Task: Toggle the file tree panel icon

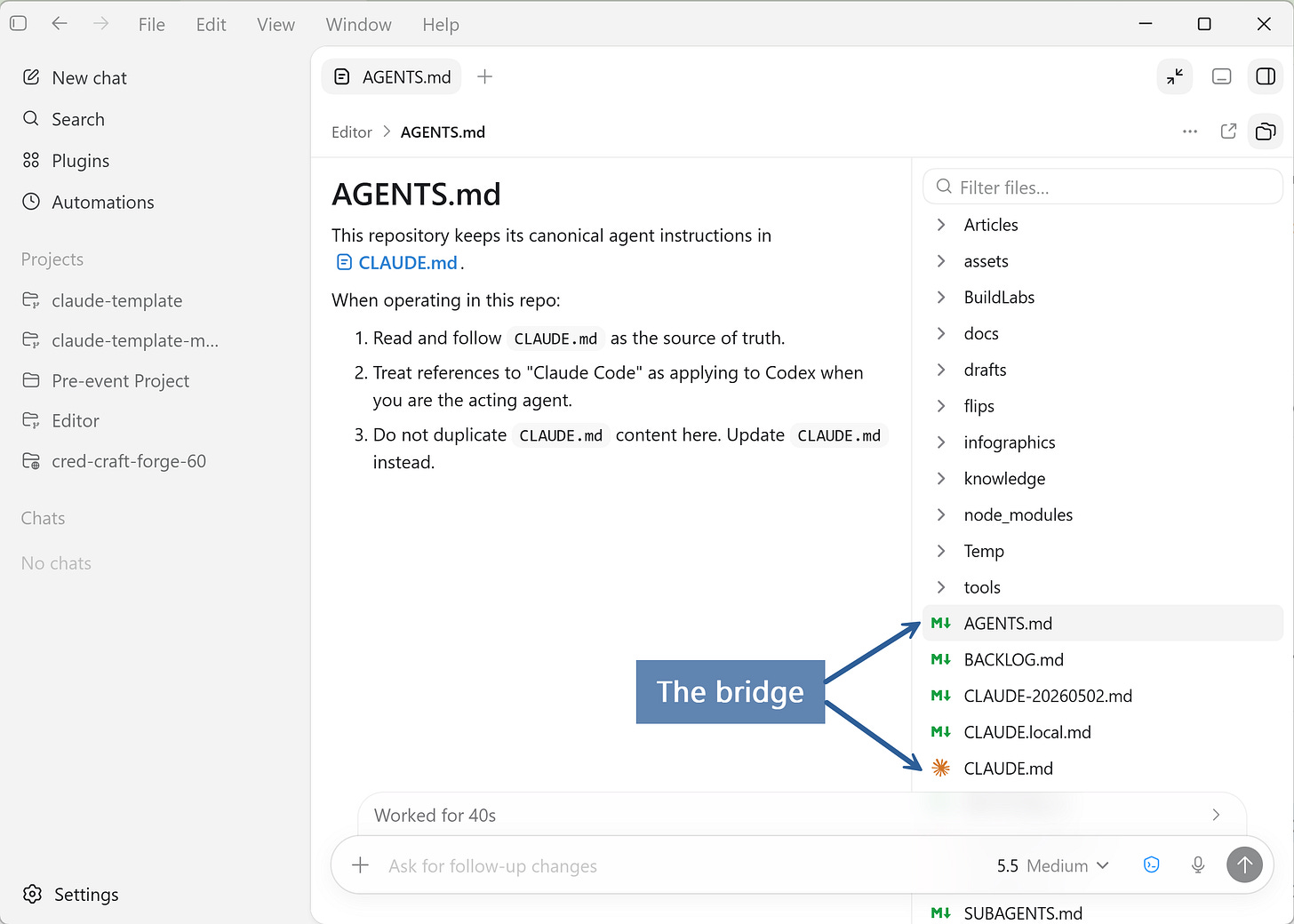Action: [1266, 131]
